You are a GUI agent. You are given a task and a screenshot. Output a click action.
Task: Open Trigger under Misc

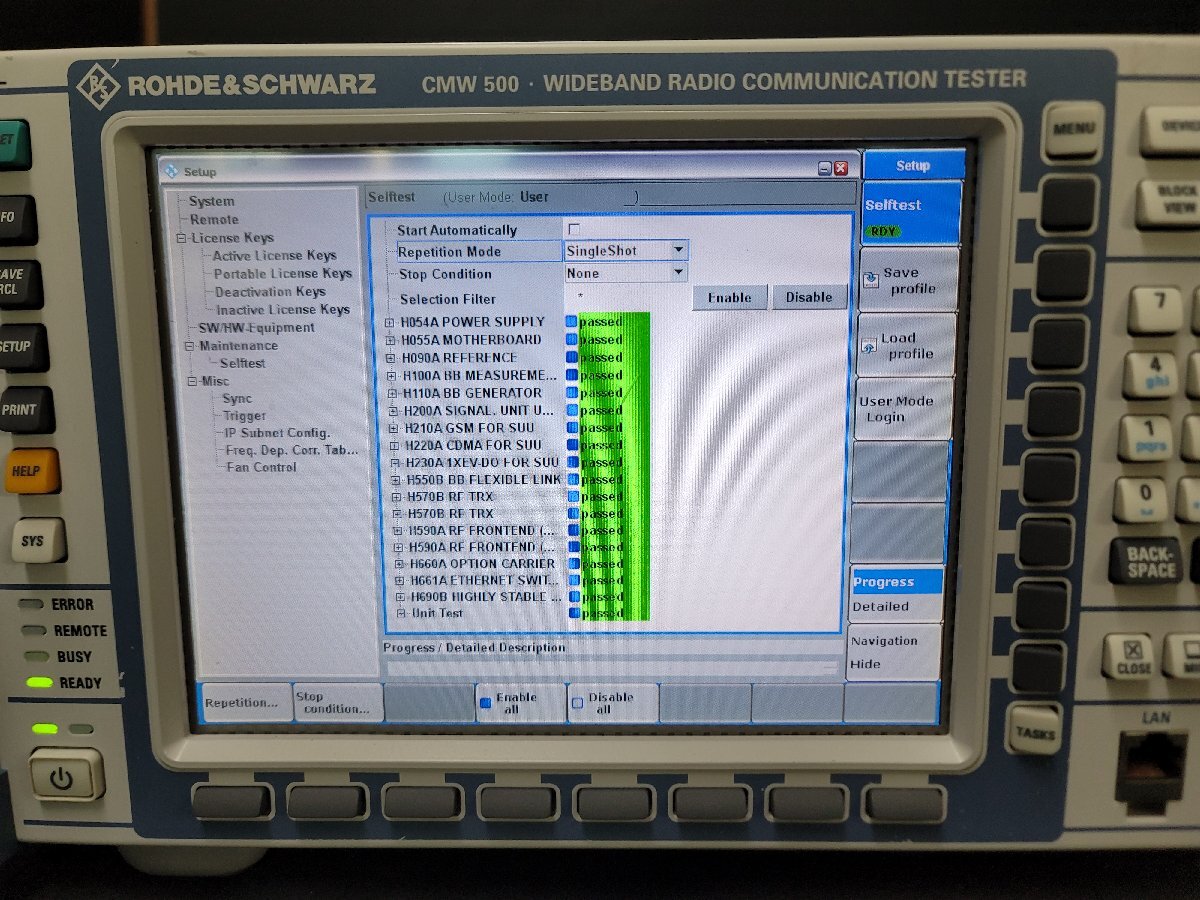click(x=244, y=415)
